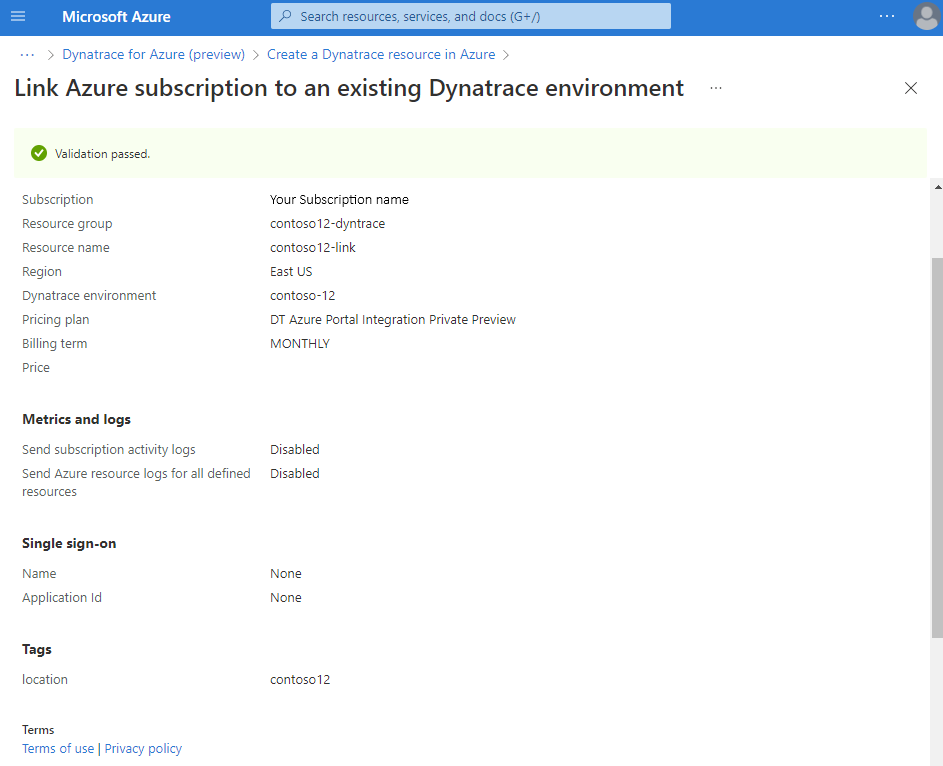Open the Azure portal hamburger menu
The height and width of the screenshot is (766, 943).
[18, 16]
